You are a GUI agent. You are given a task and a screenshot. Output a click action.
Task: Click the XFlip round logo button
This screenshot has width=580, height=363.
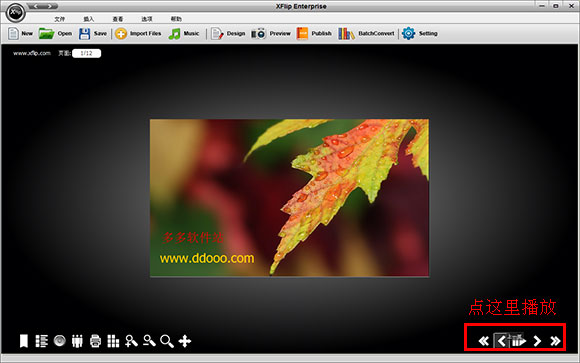tap(16, 13)
